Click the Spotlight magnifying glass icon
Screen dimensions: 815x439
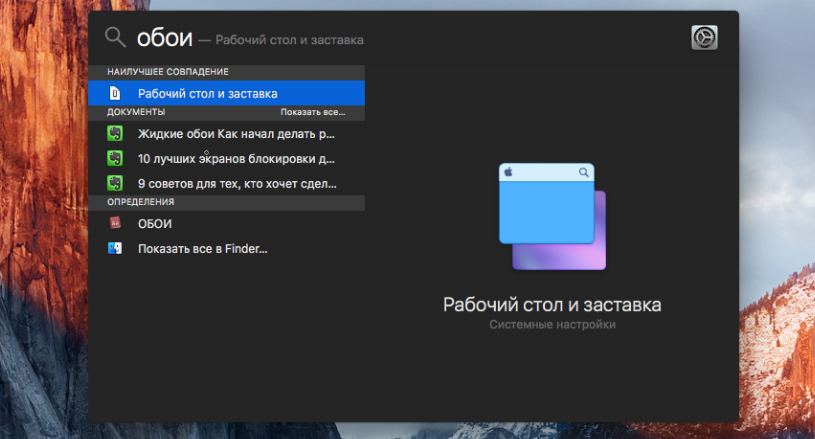point(115,37)
